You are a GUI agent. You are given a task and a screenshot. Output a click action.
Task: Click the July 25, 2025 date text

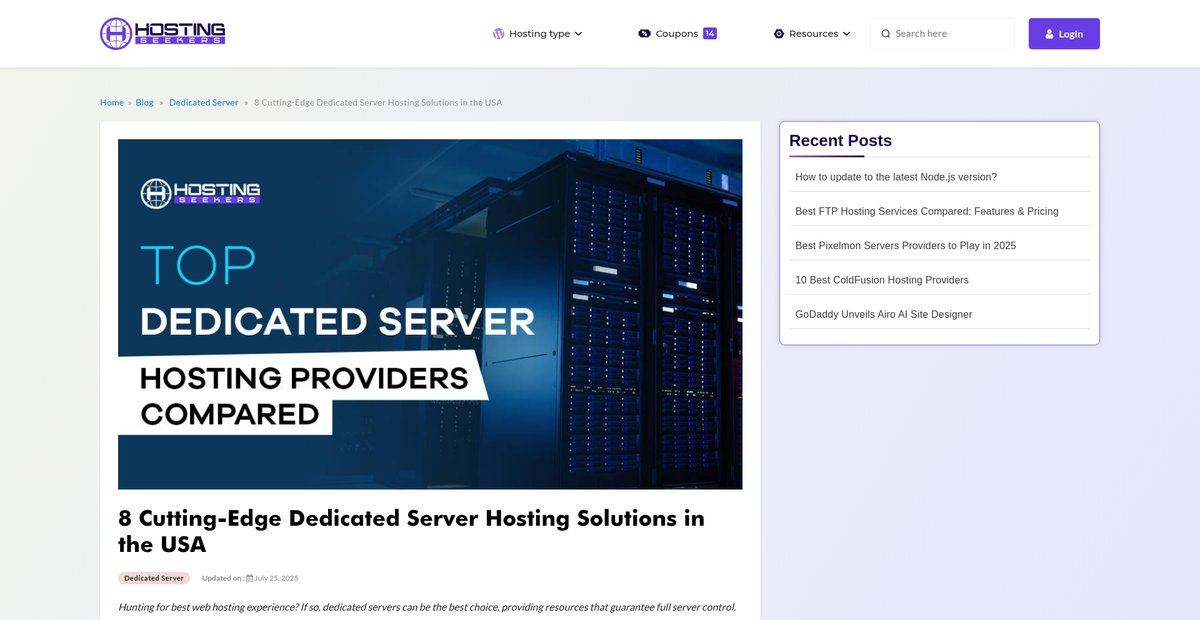(277, 578)
